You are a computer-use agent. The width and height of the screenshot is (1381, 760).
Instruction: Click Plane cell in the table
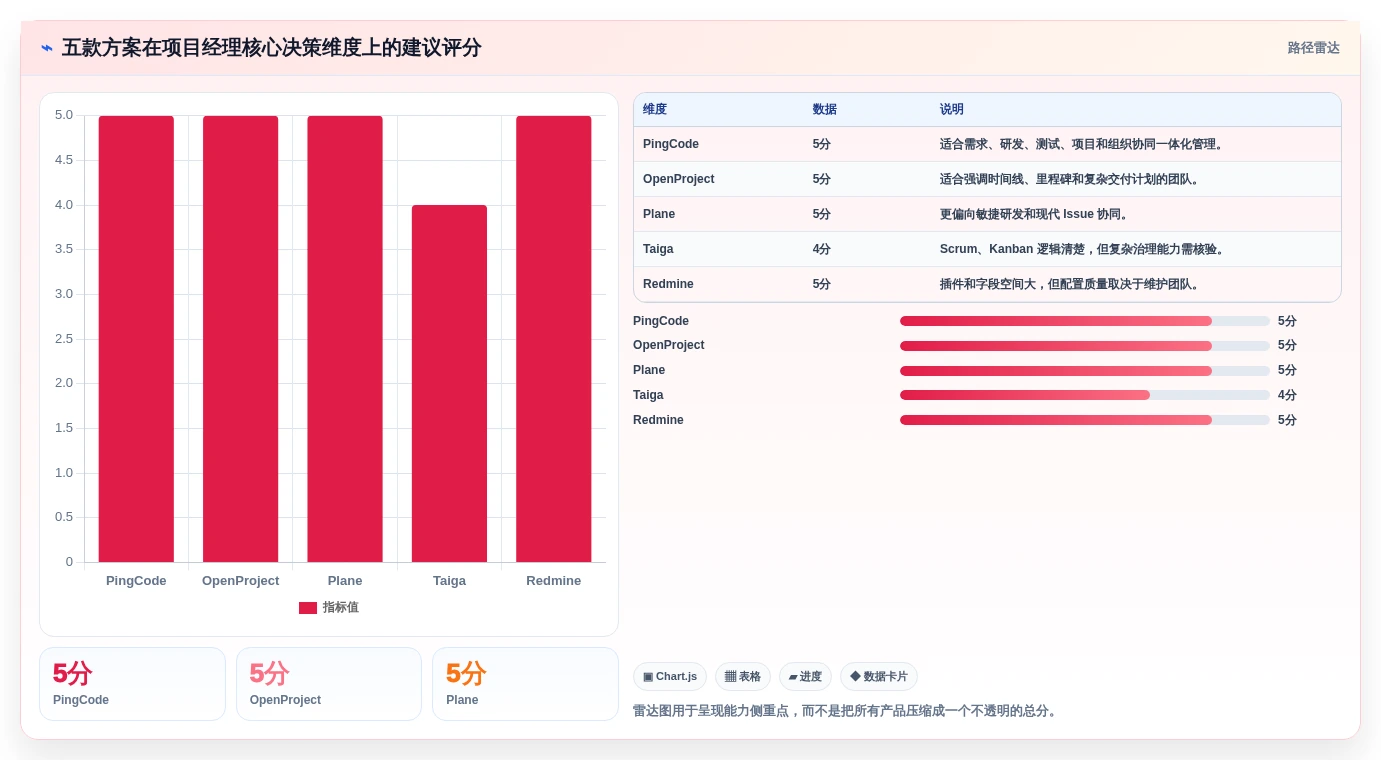click(x=659, y=214)
